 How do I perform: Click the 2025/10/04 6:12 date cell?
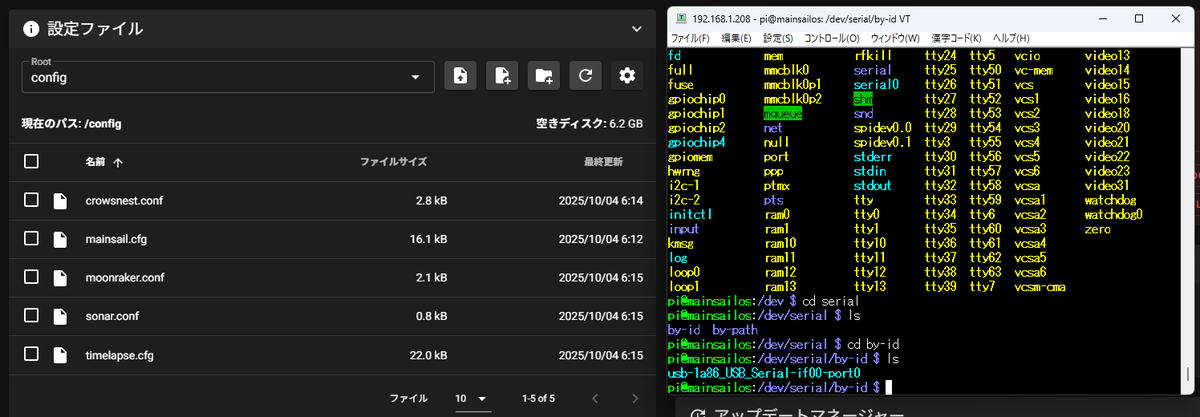pos(599,239)
